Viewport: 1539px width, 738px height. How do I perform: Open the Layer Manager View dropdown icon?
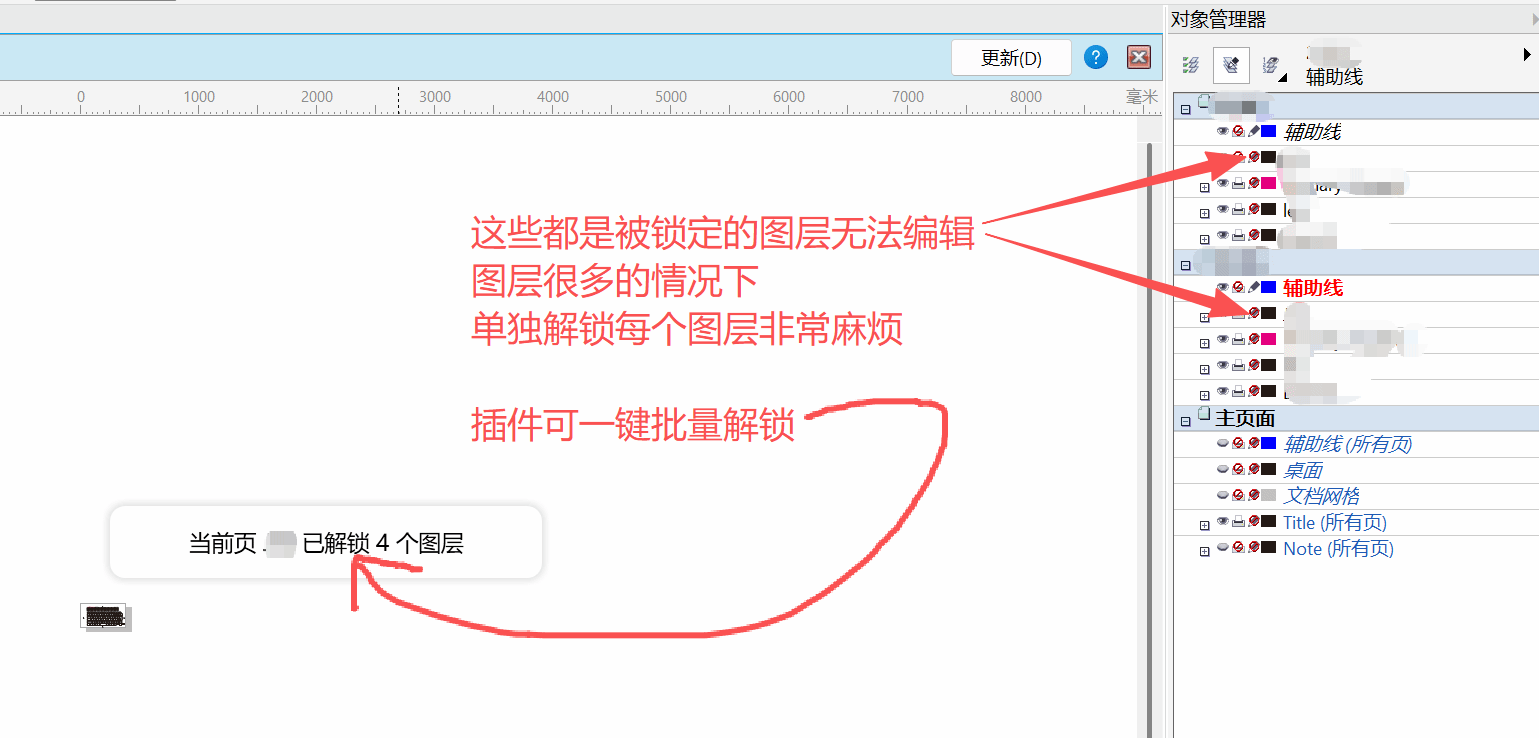pos(1272,65)
